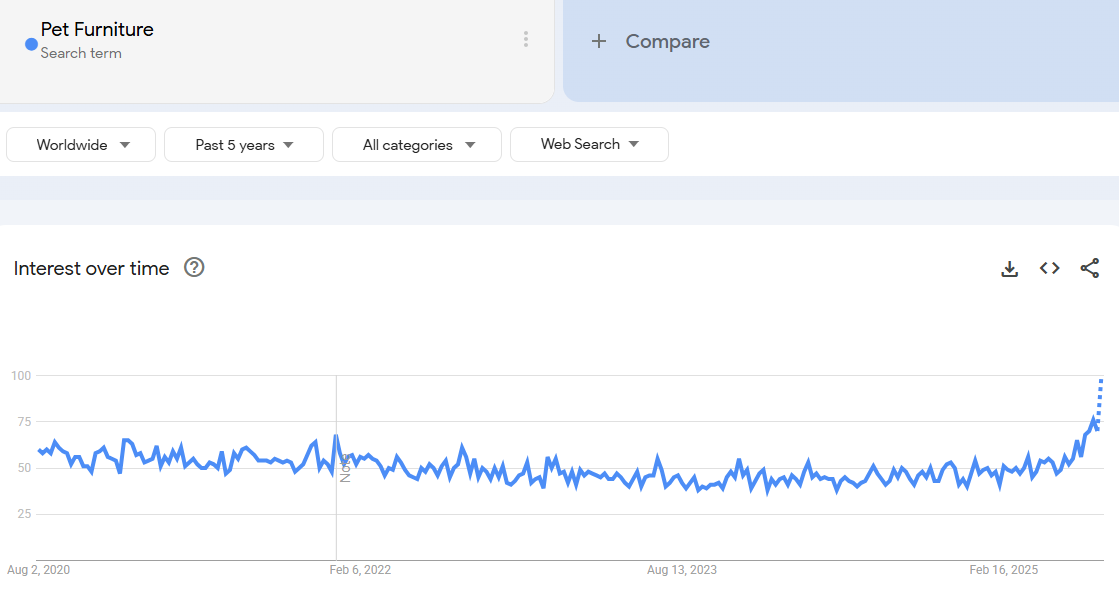The width and height of the screenshot is (1119, 595).
Task: Click the Compare label to add a term
Action: 667,41
